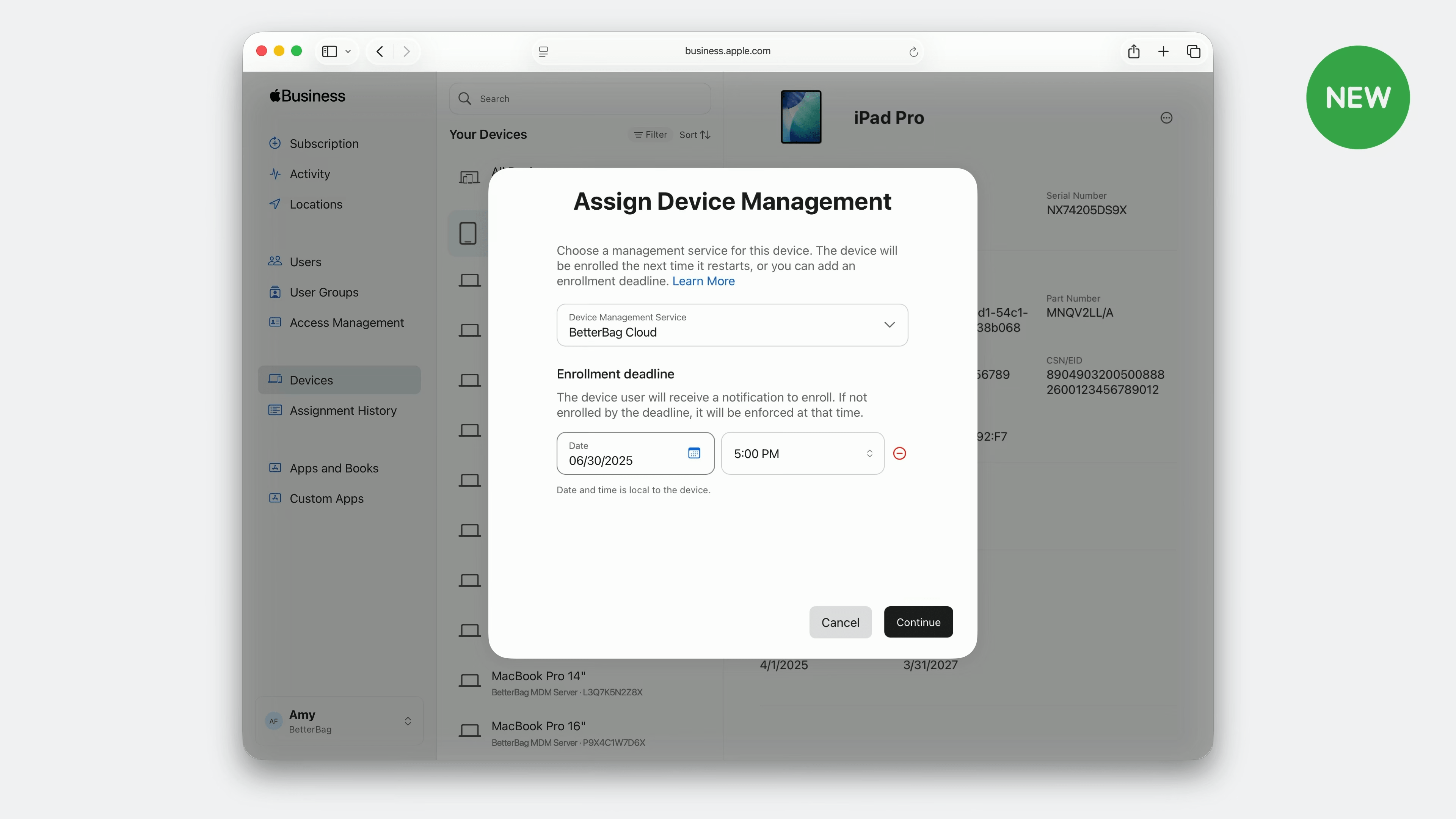Open User Groups in the sidebar
This screenshot has height=819, width=1456.
coord(339,293)
